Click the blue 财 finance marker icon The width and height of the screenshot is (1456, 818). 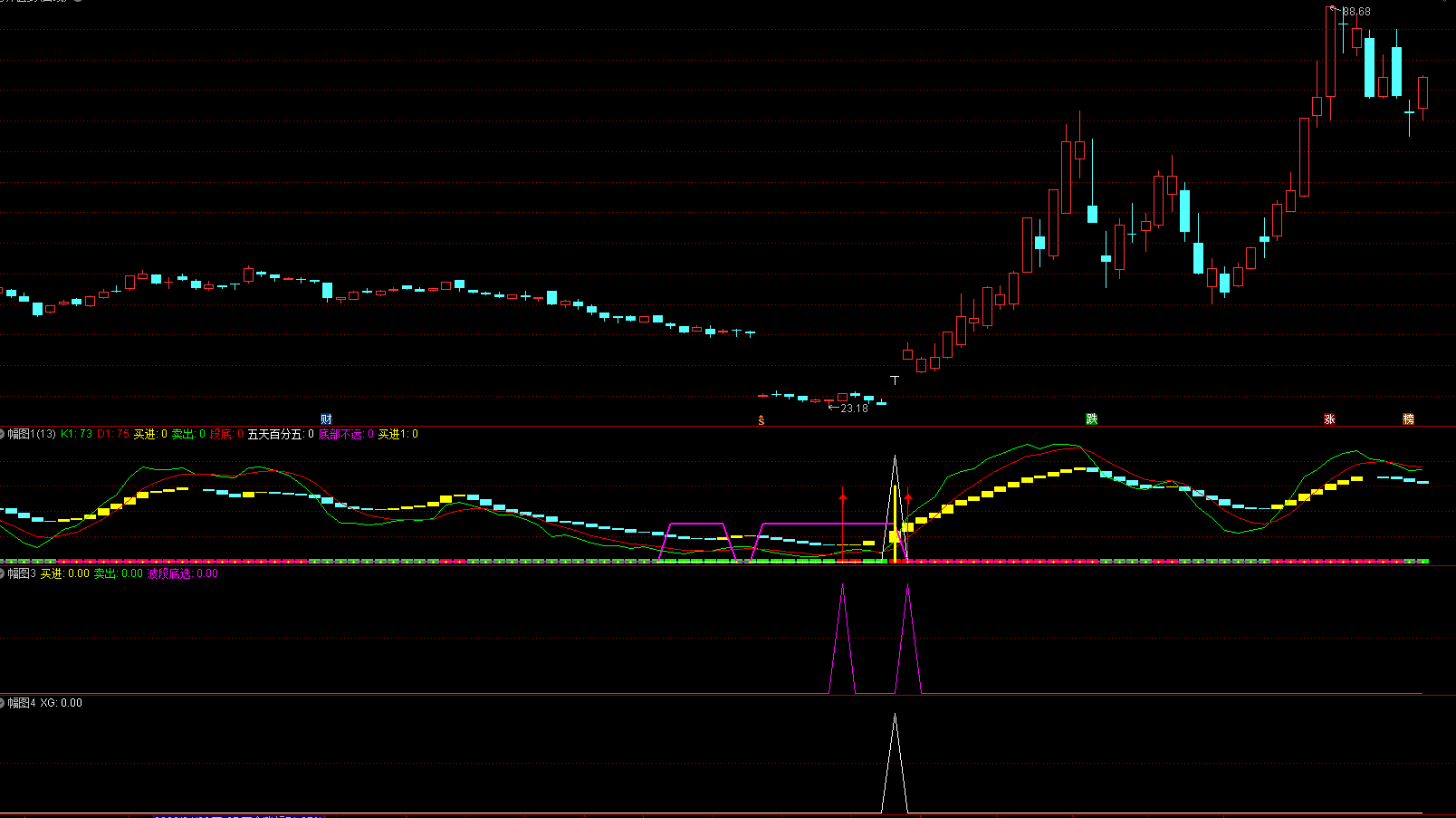tap(326, 419)
